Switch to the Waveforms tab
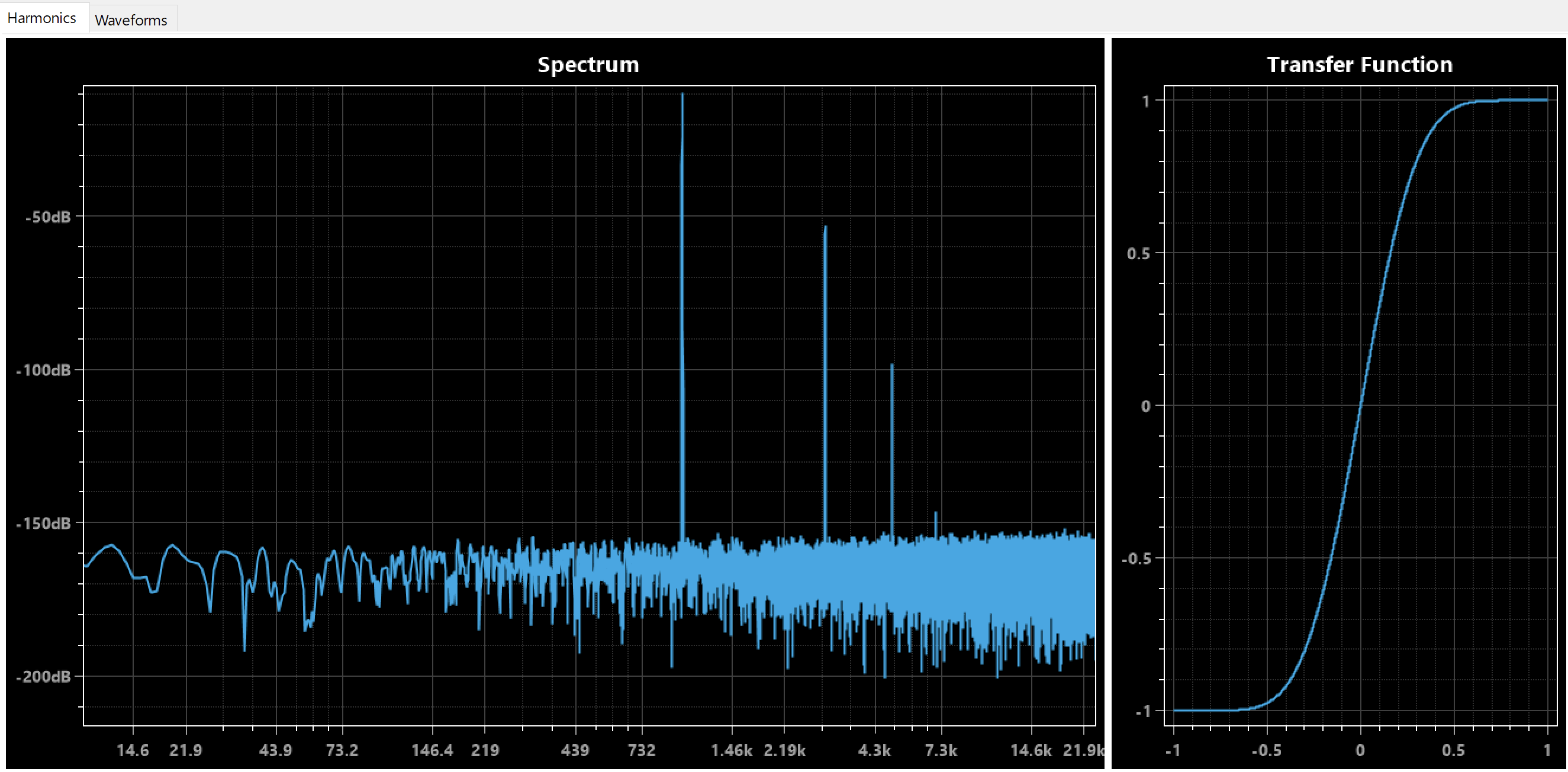 coord(131,20)
